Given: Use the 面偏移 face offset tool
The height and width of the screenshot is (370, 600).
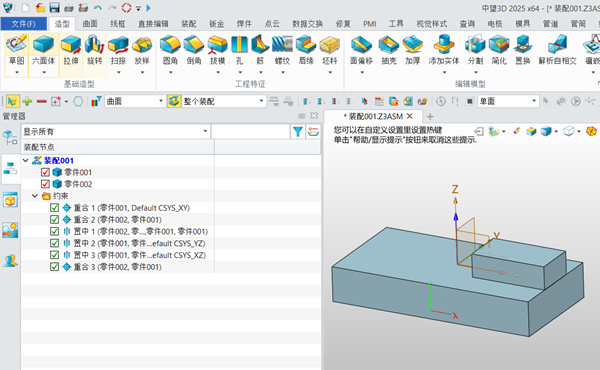Looking at the screenshot, I should 361,50.
